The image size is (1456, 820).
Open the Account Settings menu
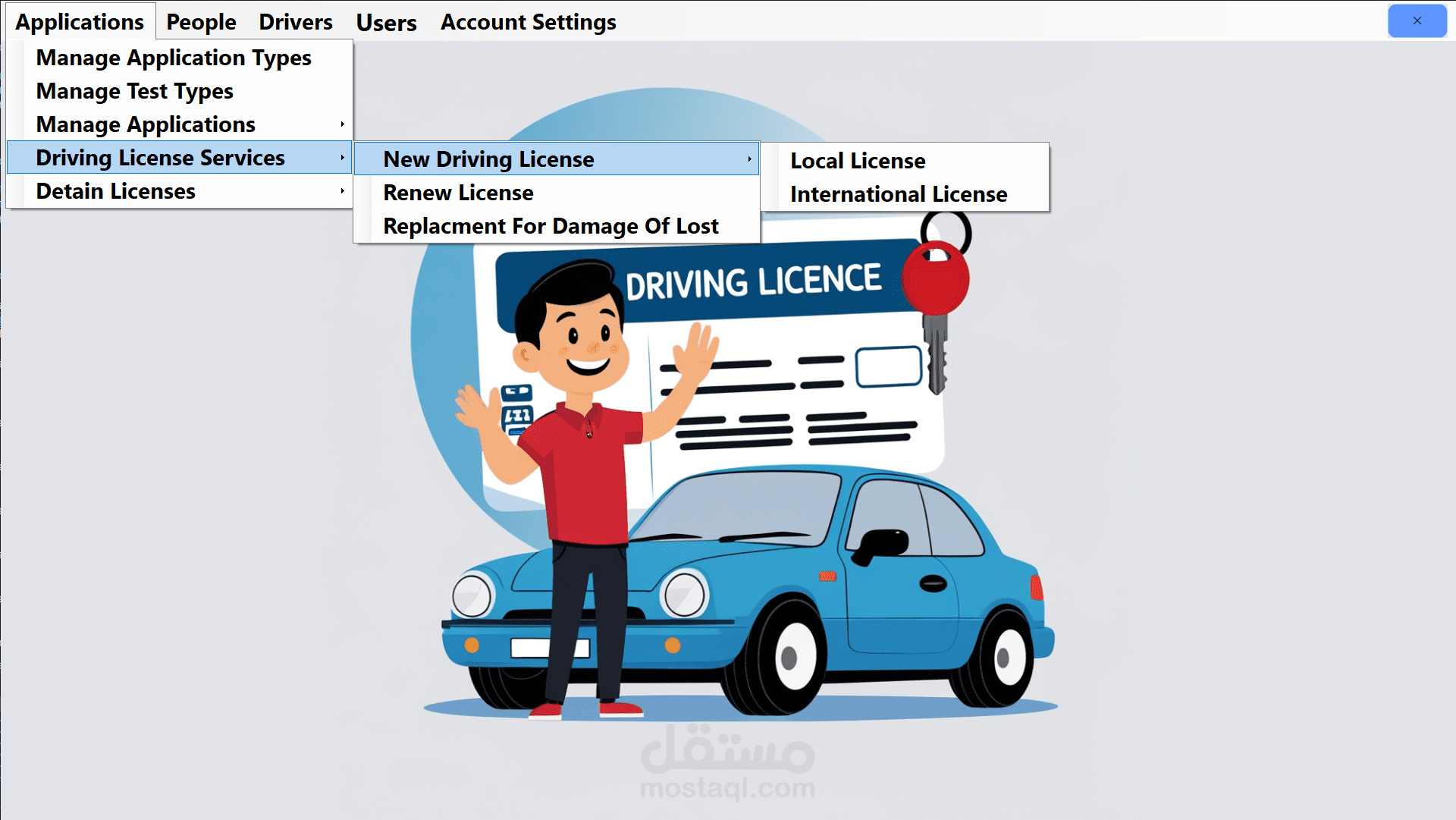point(528,22)
